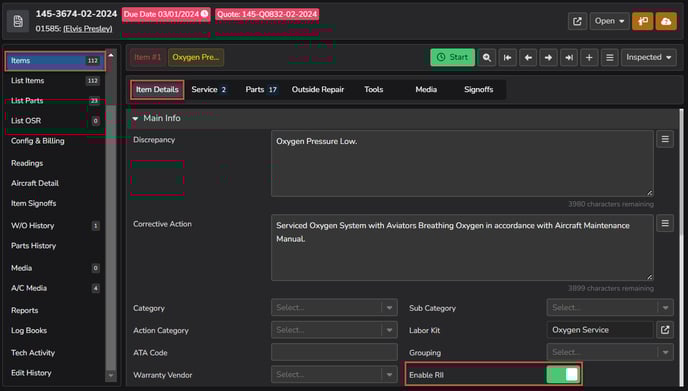The height and width of the screenshot is (391, 688).
Task: Open Config & Billing in the sidebar
Action: click(55, 141)
